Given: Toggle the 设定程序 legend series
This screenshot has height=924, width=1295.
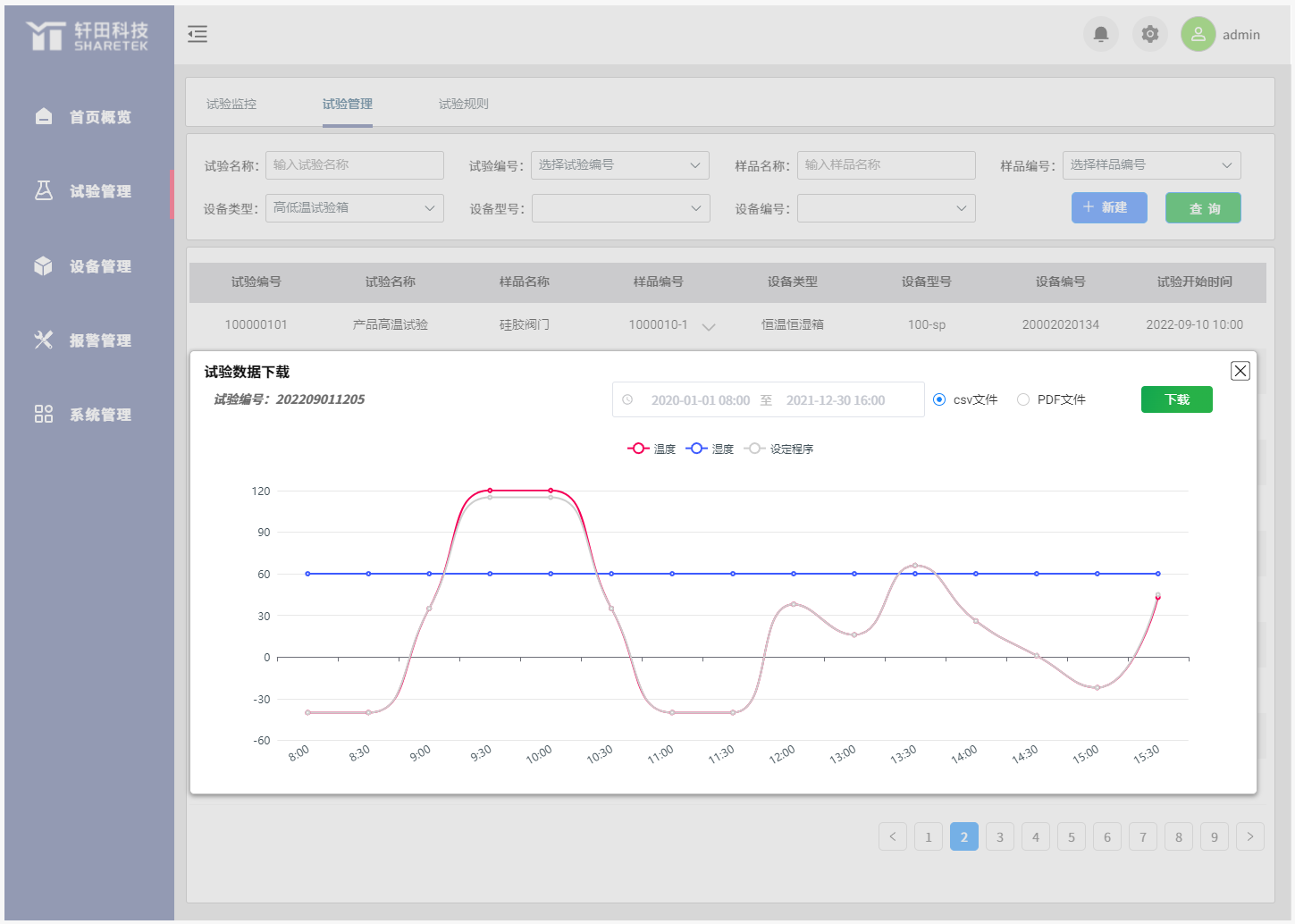Looking at the screenshot, I should [x=778, y=449].
